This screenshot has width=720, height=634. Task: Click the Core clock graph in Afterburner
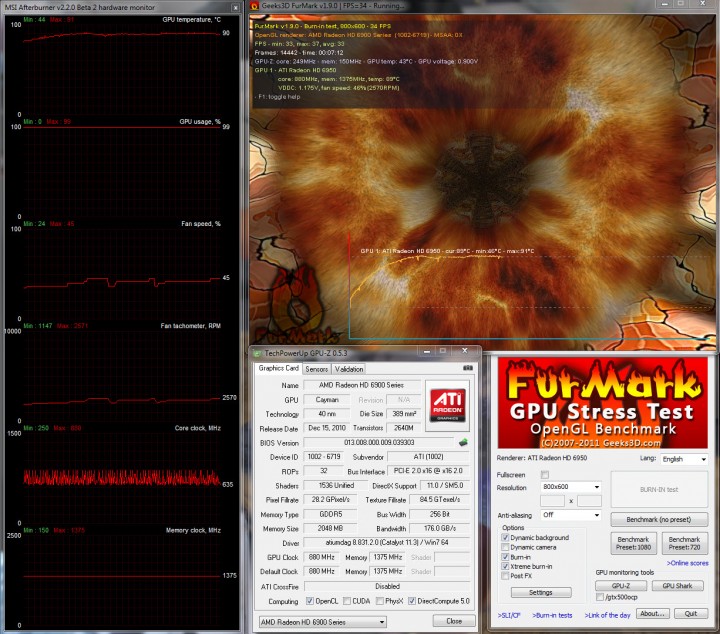pos(122,477)
